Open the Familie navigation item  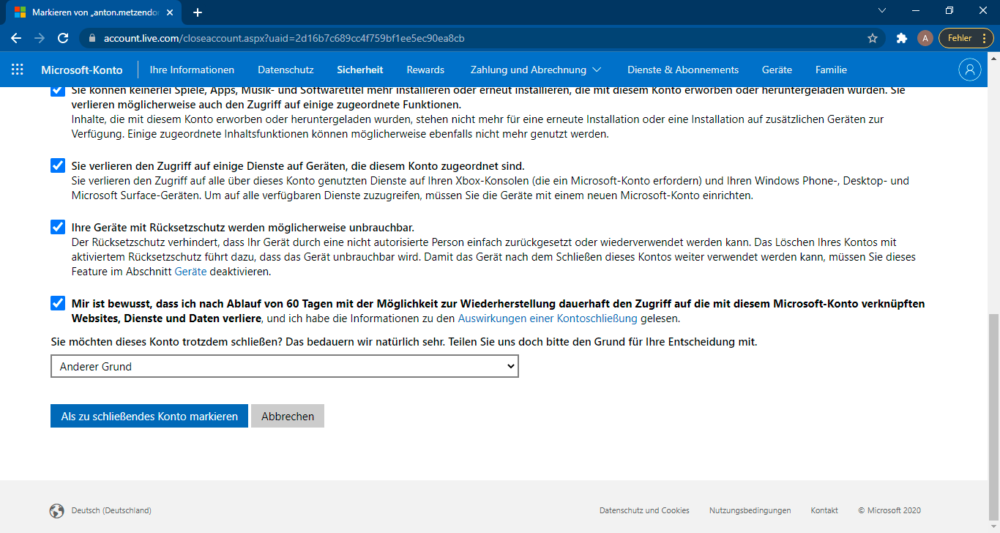831,69
